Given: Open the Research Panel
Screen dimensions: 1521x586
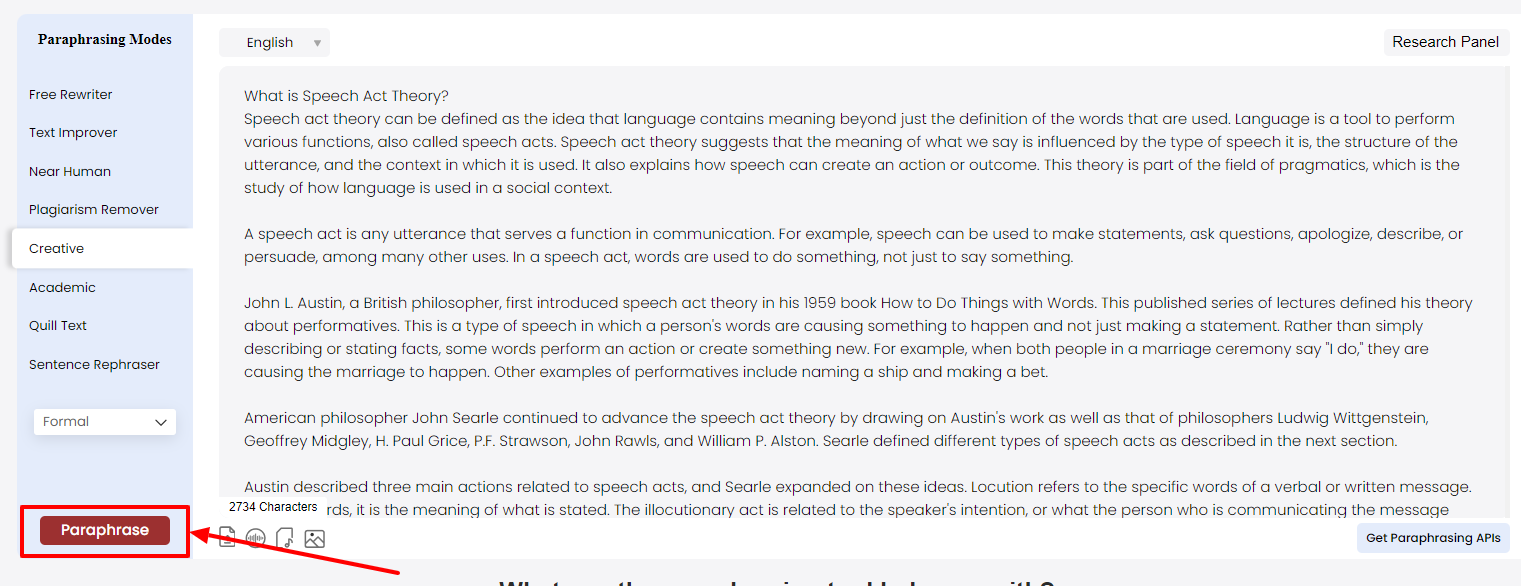Looking at the screenshot, I should coord(1445,42).
